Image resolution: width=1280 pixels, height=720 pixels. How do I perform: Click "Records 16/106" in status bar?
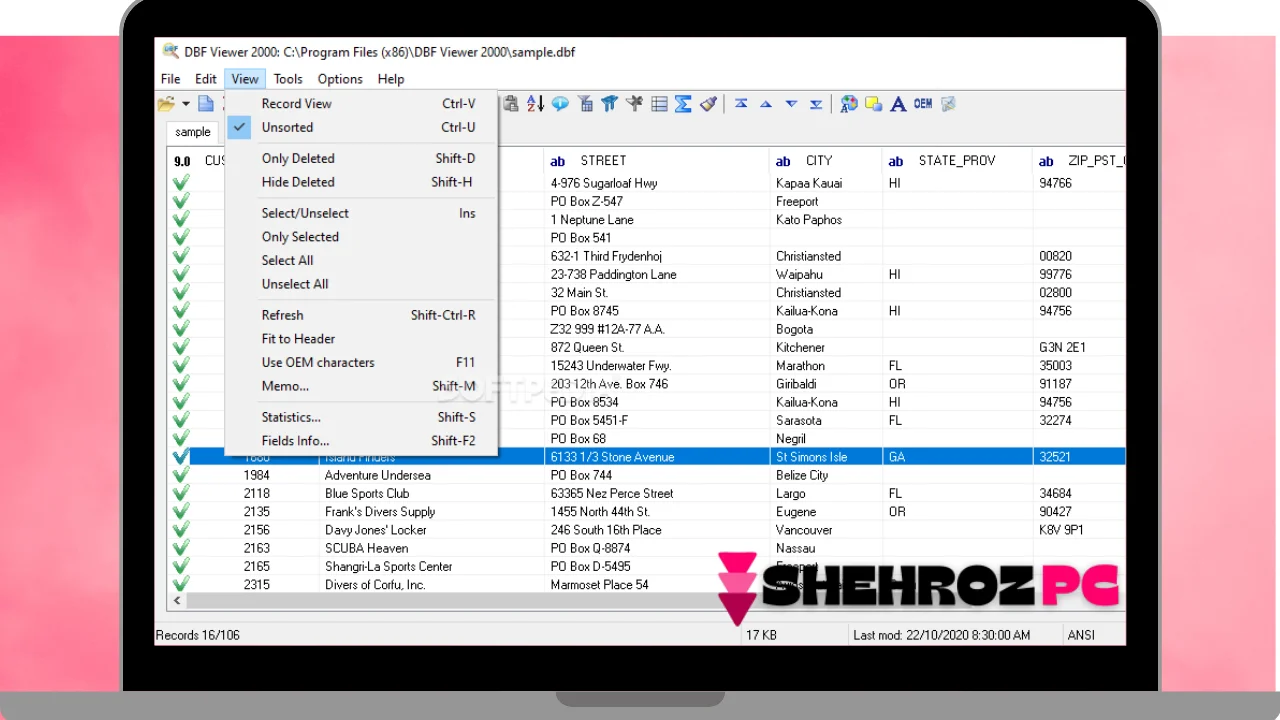(x=198, y=635)
